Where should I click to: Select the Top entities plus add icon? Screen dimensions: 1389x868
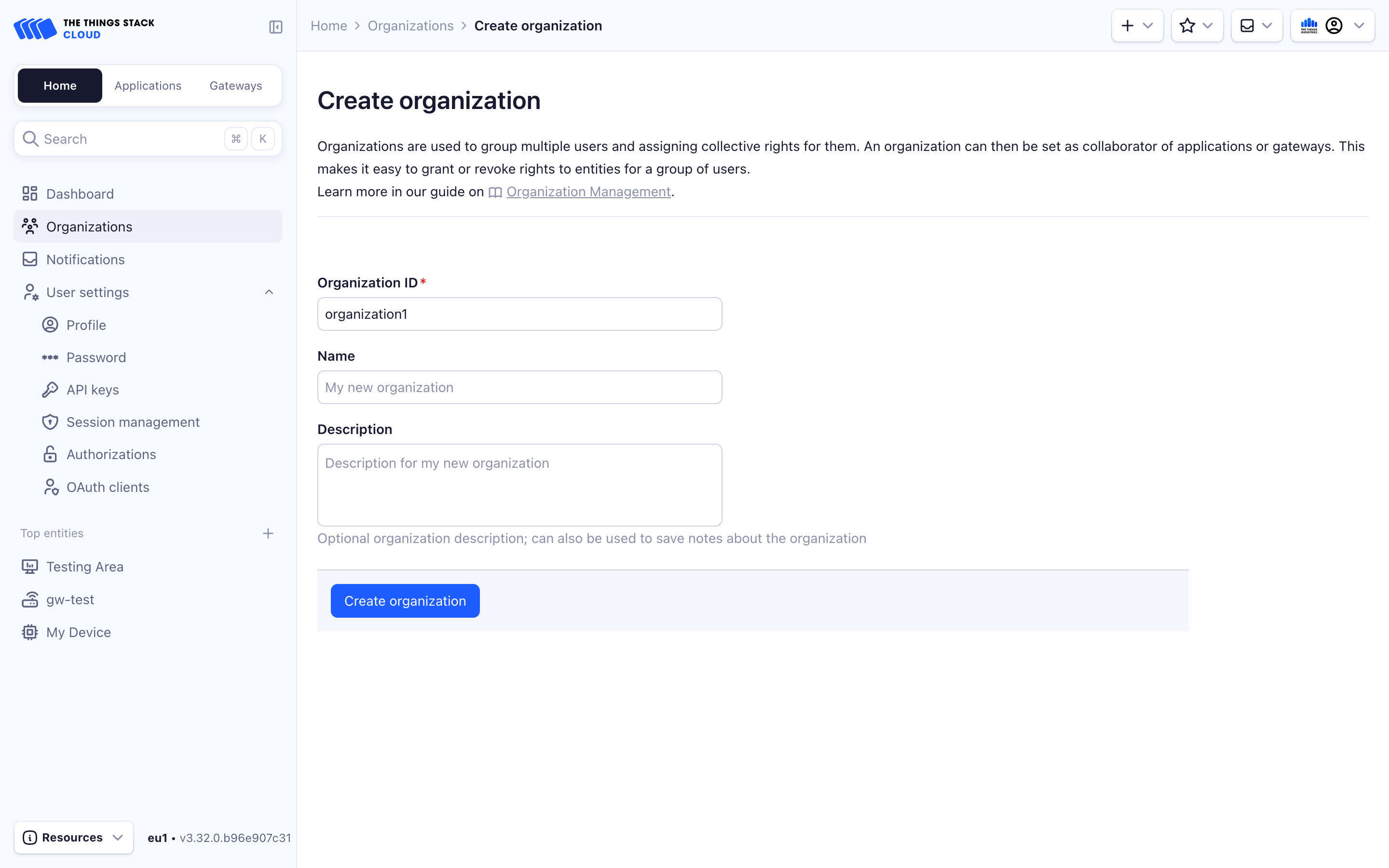tap(268, 533)
